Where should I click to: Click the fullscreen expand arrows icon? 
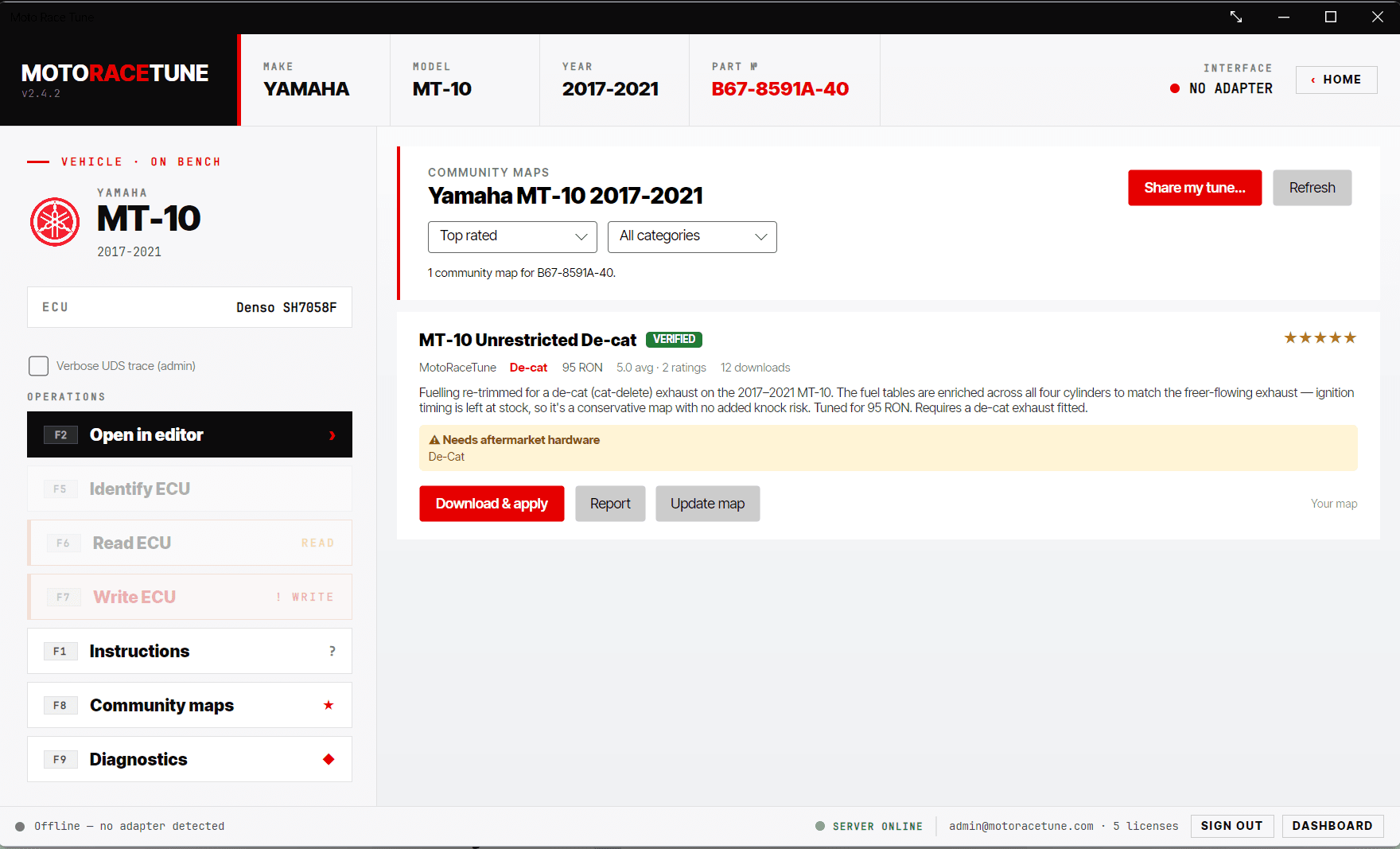[1236, 17]
